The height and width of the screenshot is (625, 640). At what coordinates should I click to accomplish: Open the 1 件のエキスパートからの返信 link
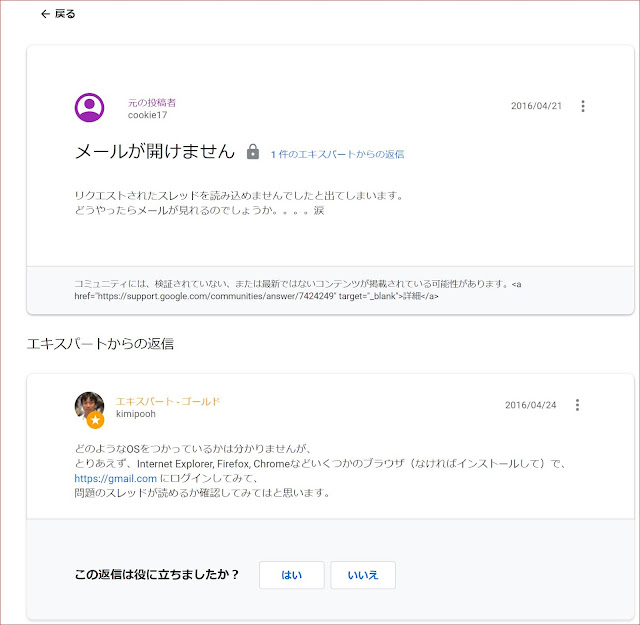coord(337,154)
